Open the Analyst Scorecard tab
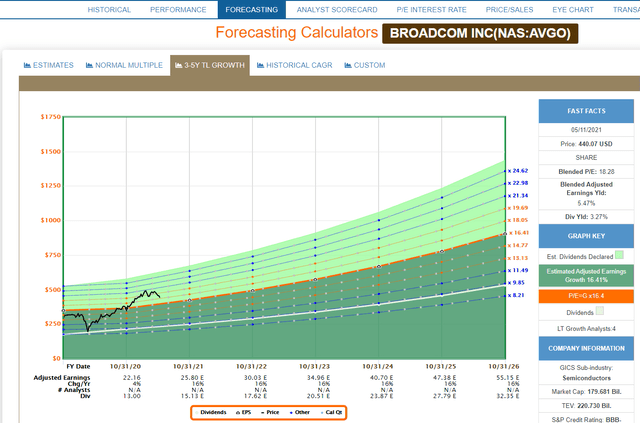 pyautogui.click(x=338, y=9)
